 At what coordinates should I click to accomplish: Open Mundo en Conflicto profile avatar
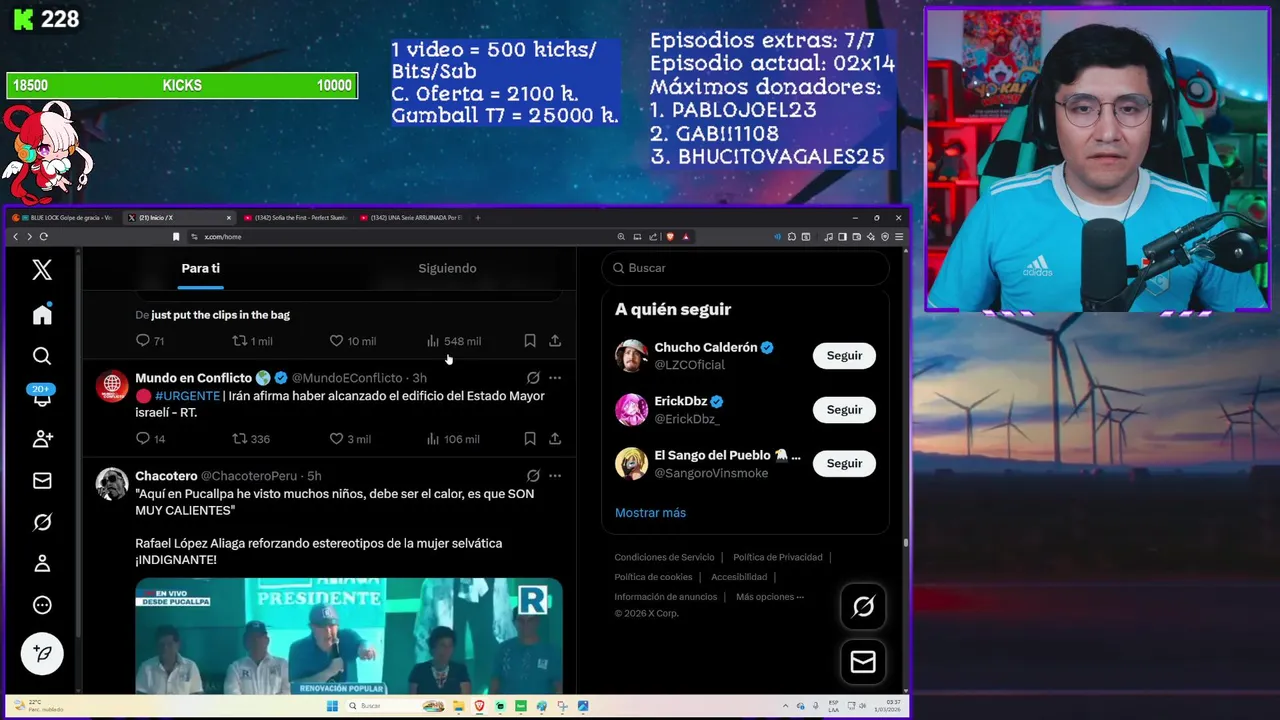point(112,385)
